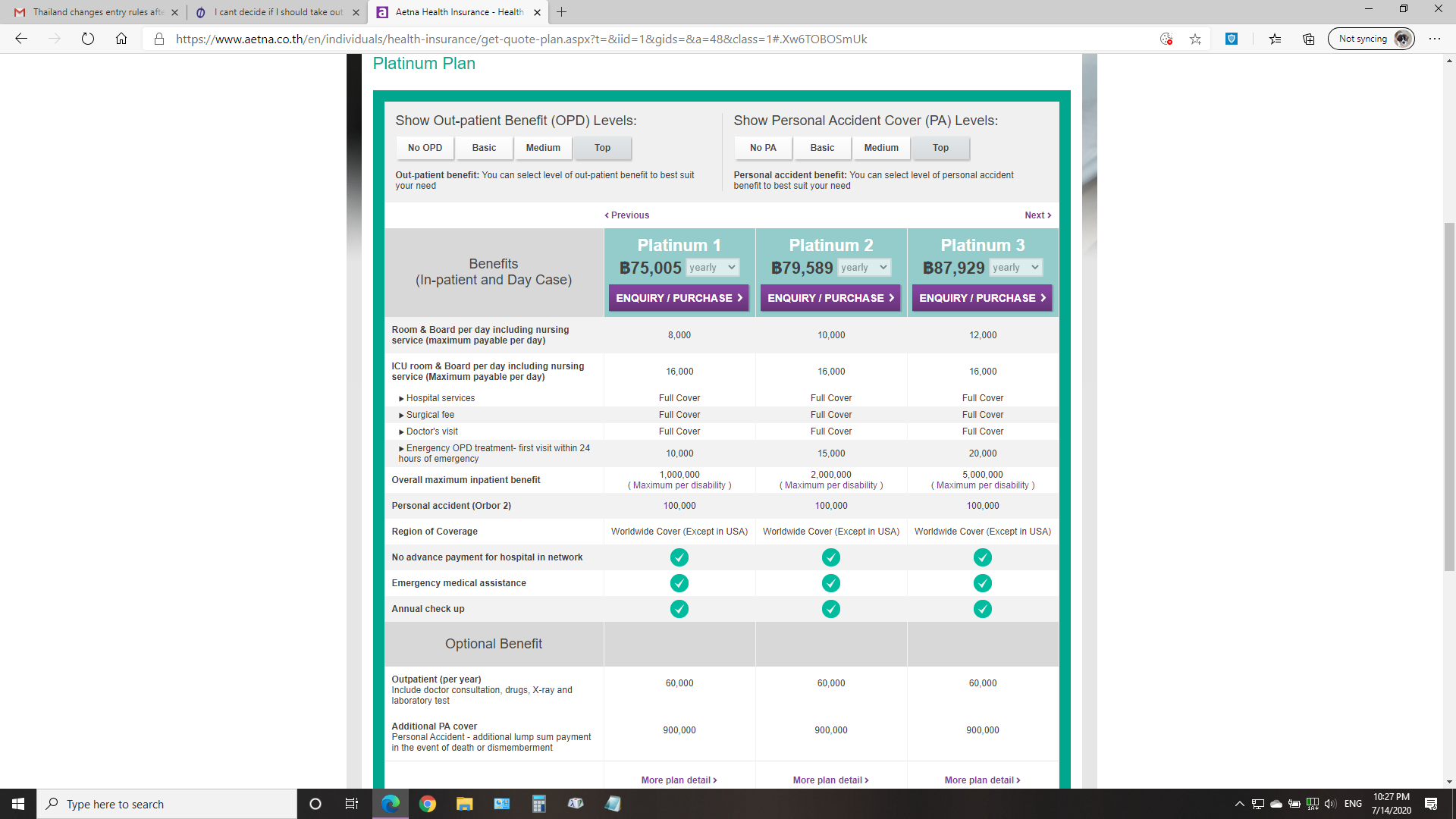Click Enquiry / Purchase for Platinum 1
The image size is (1456, 819).
679,298
